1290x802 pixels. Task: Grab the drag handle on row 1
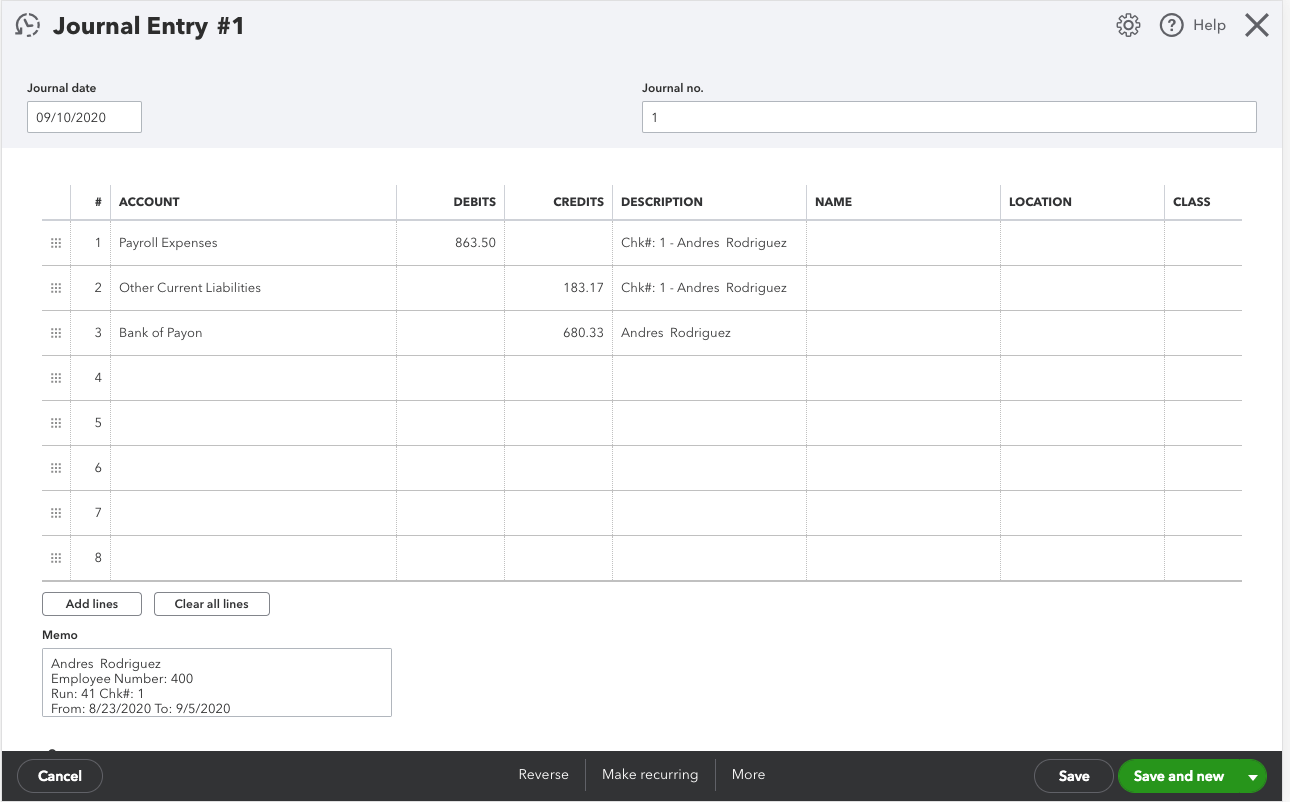click(56, 242)
